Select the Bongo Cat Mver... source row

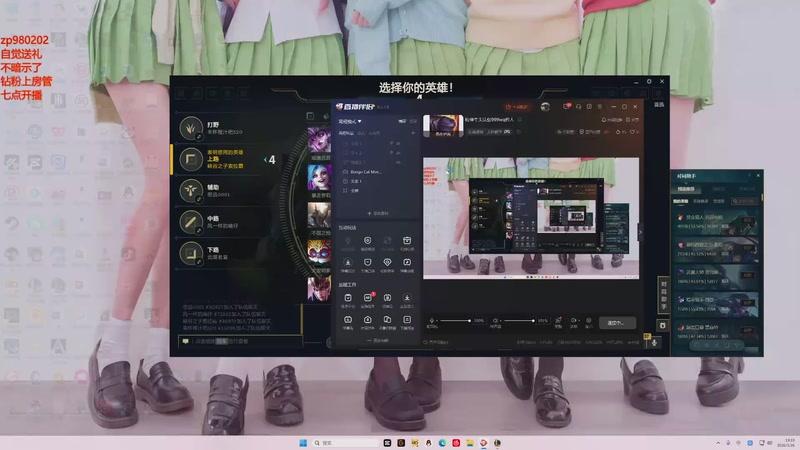[x=377, y=172]
